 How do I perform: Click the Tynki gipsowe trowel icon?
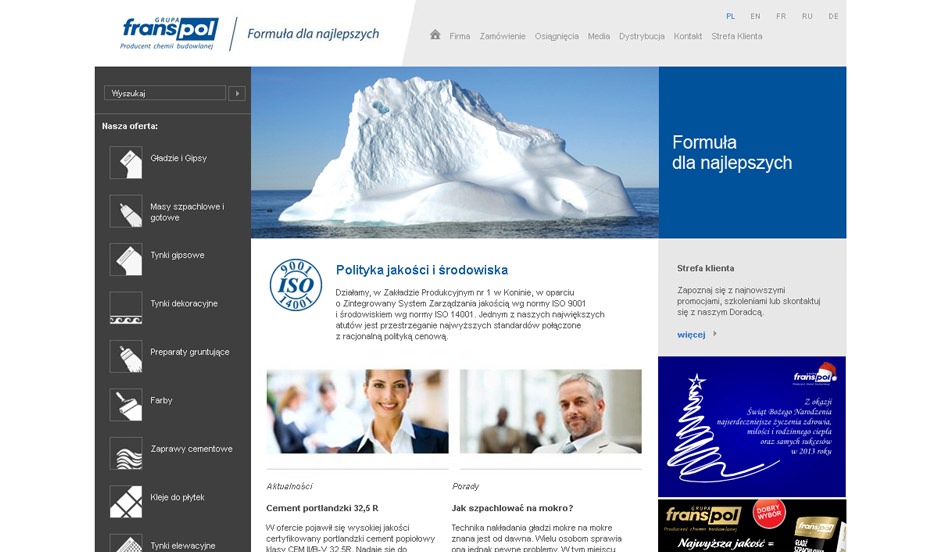pyautogui.click(x=126, y=260)
